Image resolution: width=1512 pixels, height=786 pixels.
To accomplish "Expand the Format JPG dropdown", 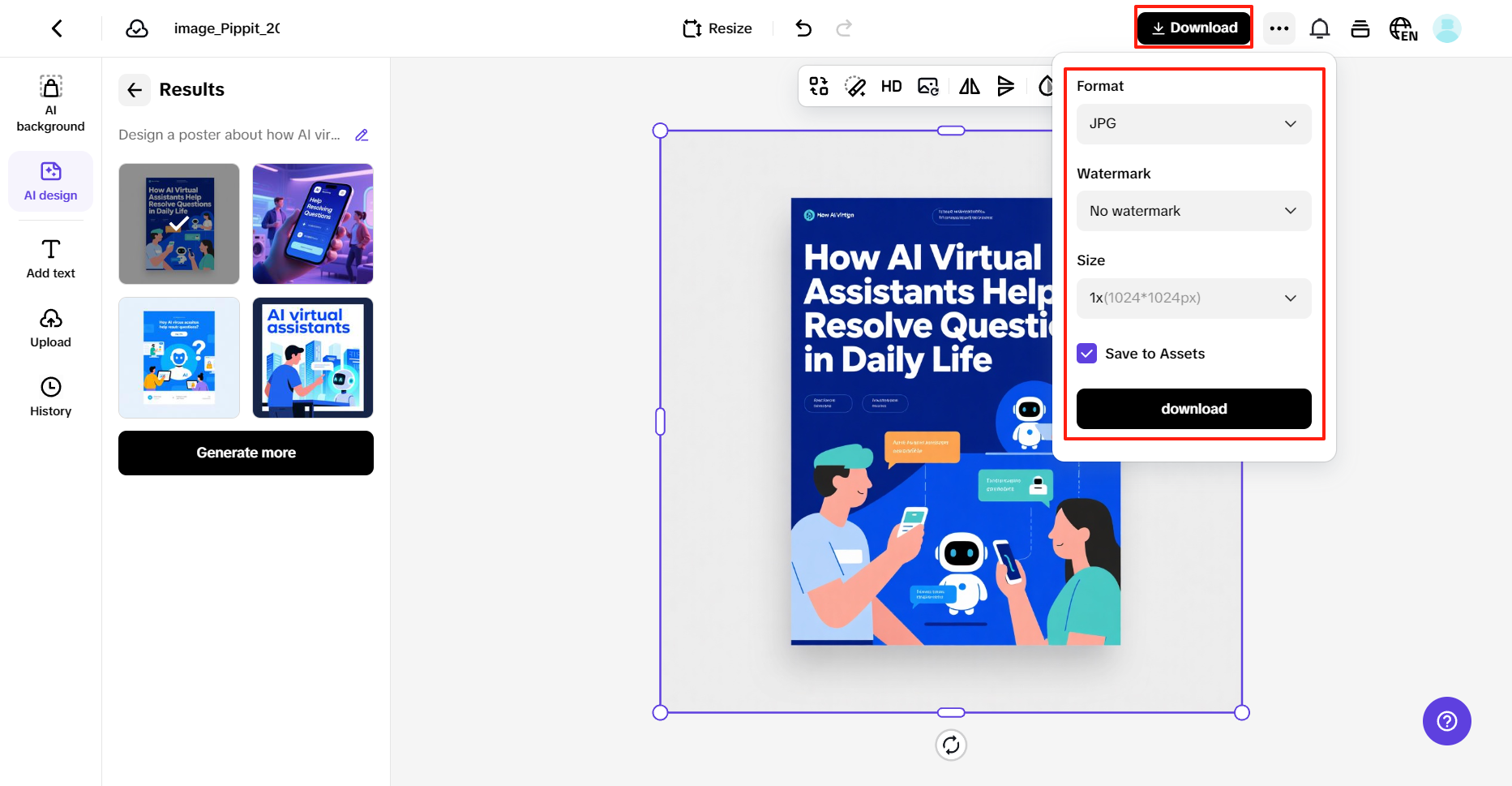I will [1193, 124].
